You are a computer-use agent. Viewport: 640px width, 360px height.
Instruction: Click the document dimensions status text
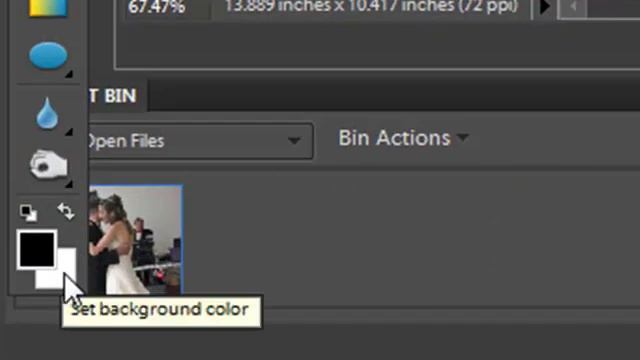[371, 7]
